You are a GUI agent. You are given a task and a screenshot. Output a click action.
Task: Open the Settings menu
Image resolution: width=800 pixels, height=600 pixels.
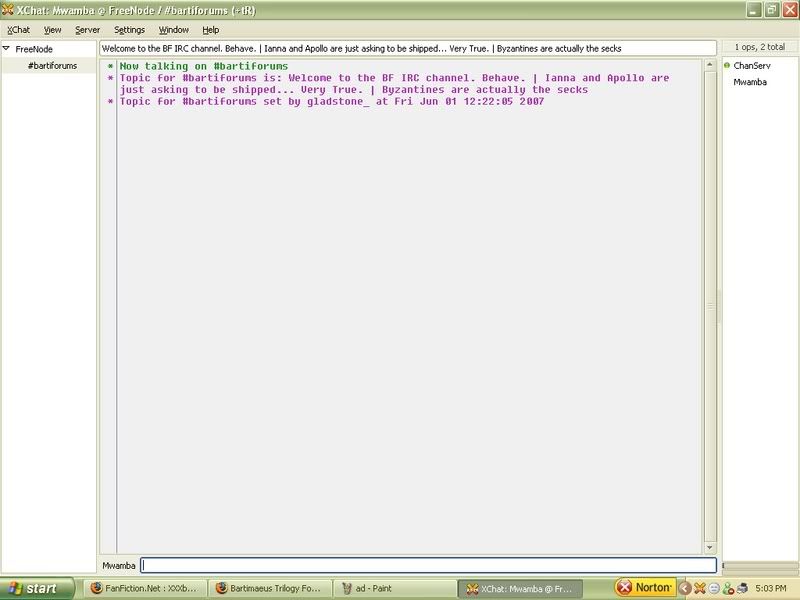pyautogui.click(x=129, y=30)
